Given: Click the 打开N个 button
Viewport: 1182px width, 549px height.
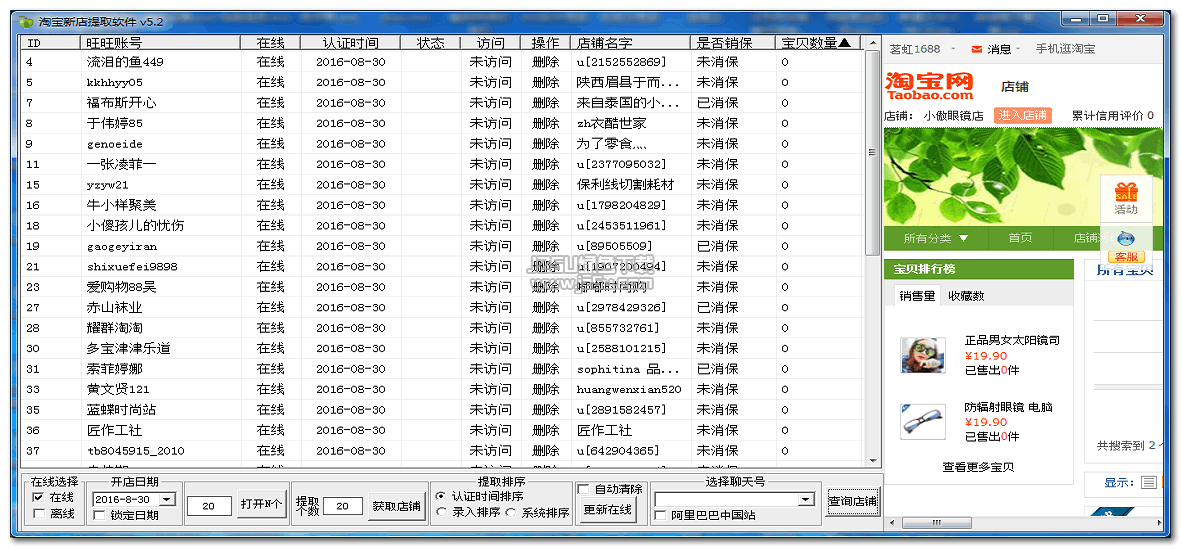Looking at the screenshot, I should coord(261,506).
